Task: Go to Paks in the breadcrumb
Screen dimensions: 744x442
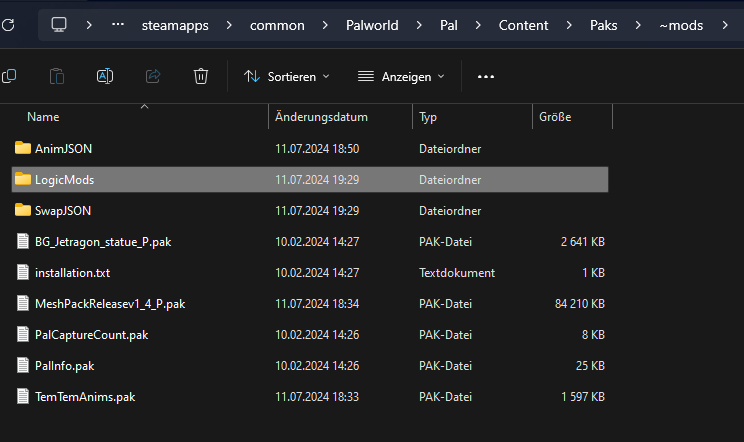Action: [x=604, y=25]
